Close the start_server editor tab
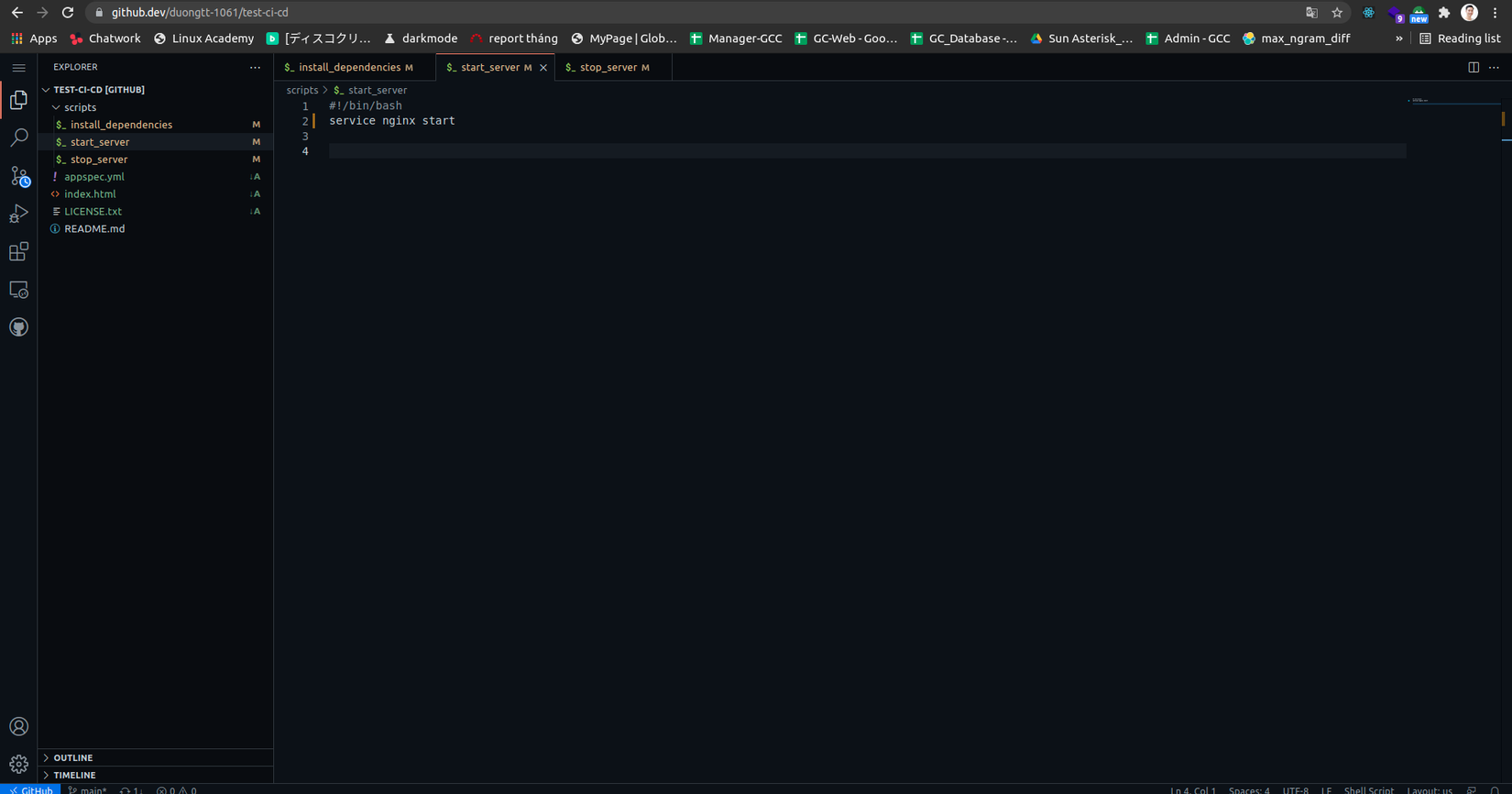This screenshot has height=794, width=1512. pyautogui.click(x=543, y=68)
